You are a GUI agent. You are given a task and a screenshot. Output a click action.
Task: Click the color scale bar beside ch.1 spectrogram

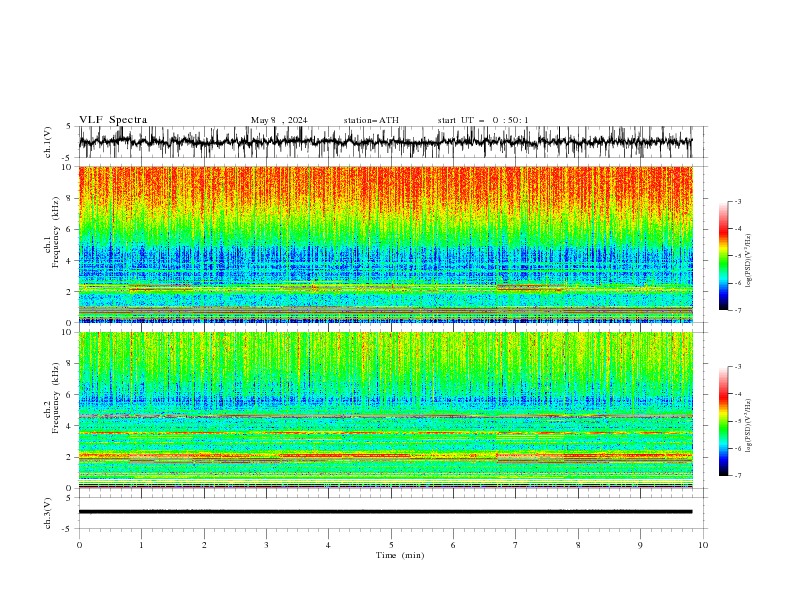pos(723,256)
